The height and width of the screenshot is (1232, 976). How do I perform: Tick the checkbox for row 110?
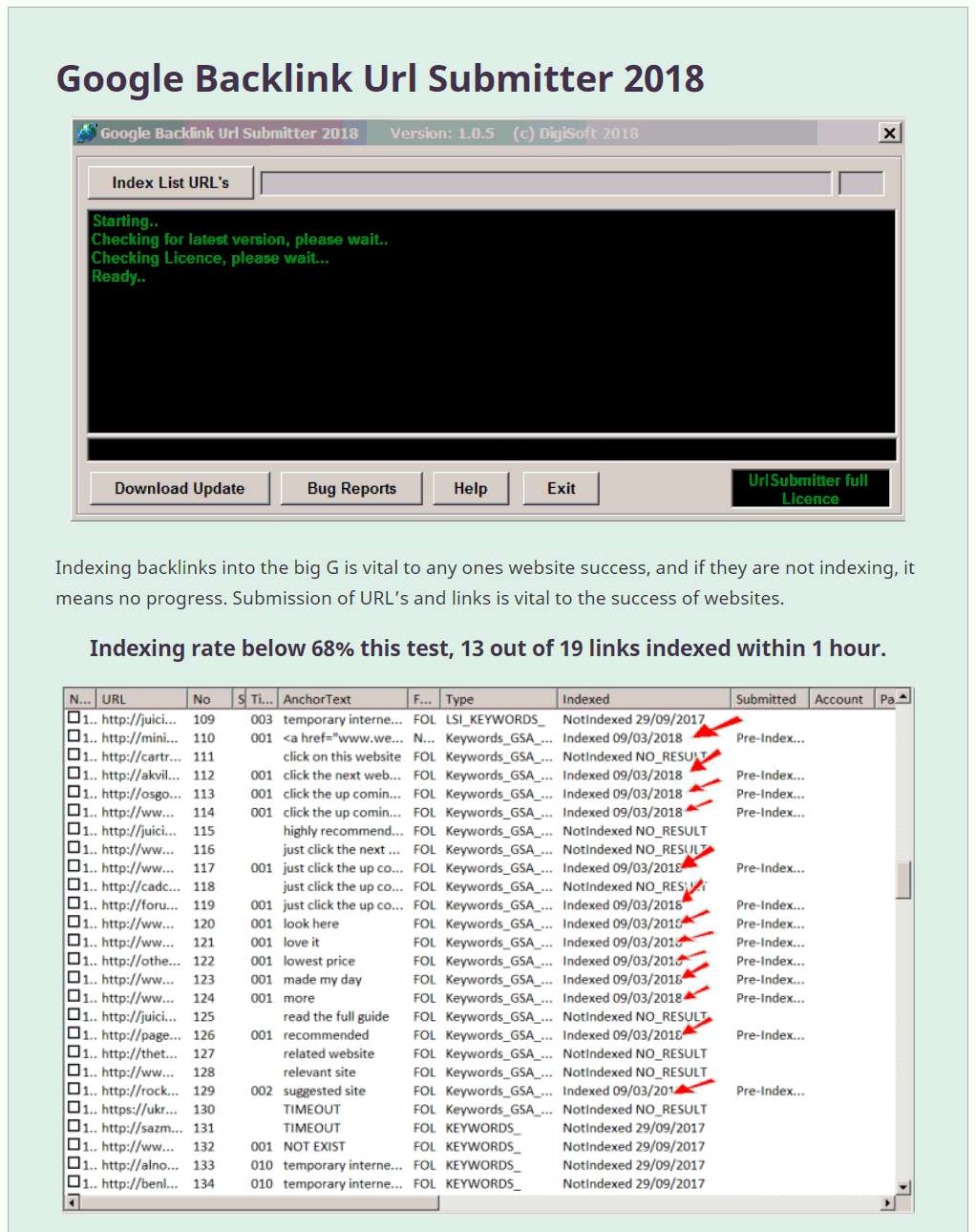pos(74,736)
